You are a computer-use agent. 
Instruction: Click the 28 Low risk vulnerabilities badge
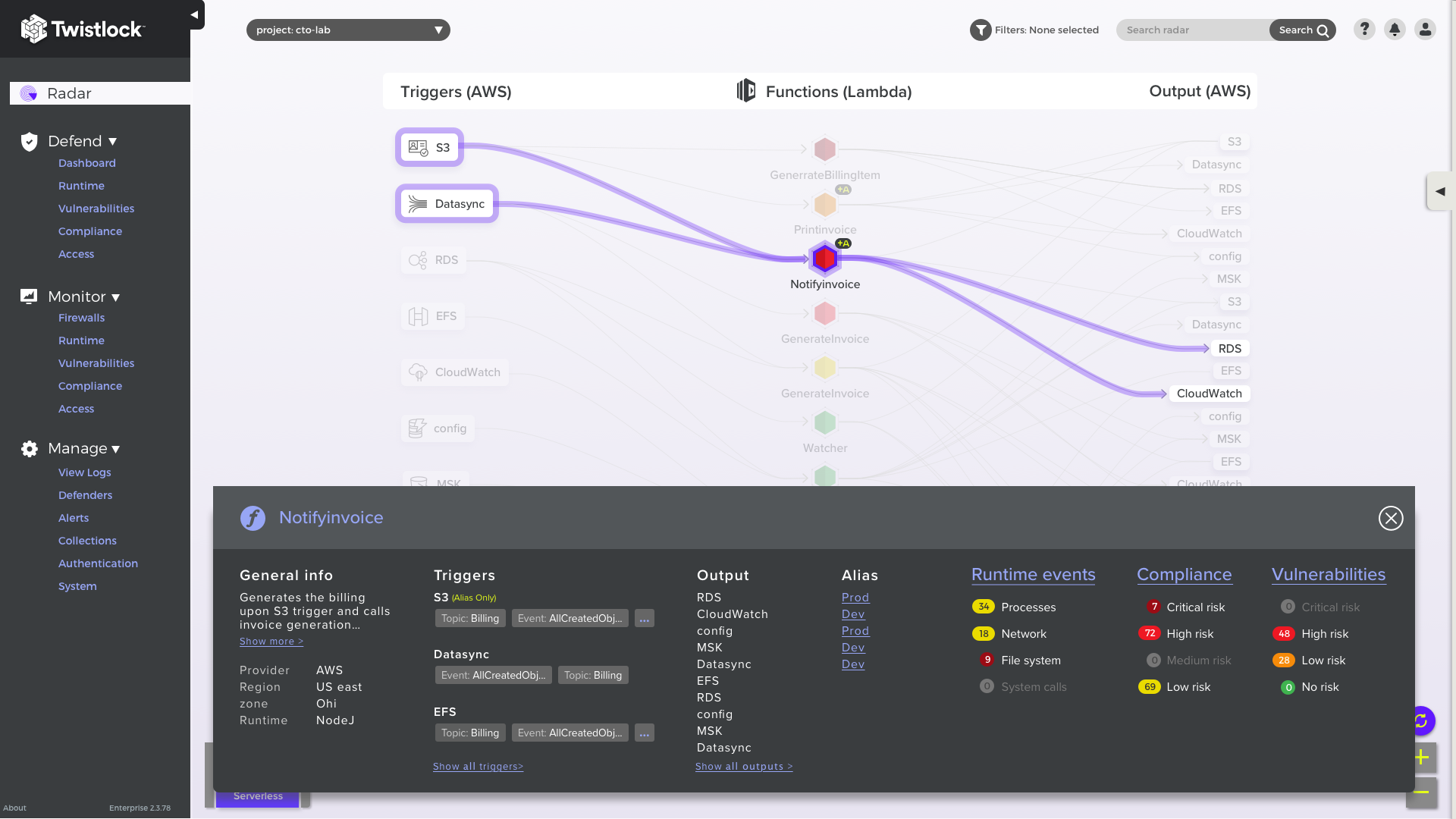(1284, 661)
